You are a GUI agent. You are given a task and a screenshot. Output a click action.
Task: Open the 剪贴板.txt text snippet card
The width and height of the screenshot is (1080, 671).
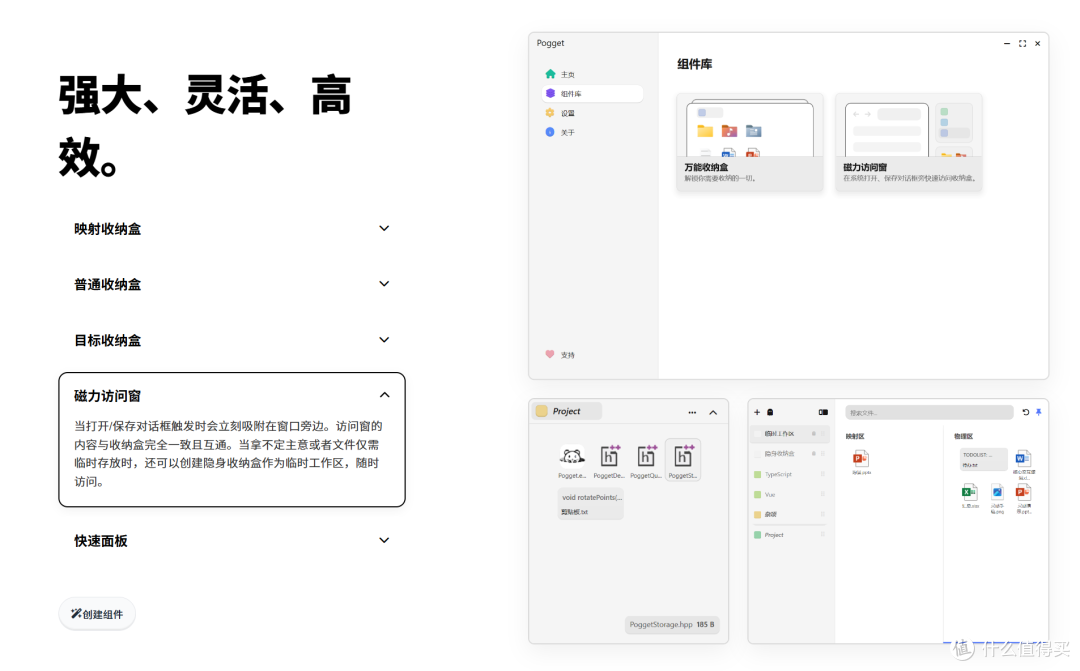pyautogui.click(x=590, y=504)
